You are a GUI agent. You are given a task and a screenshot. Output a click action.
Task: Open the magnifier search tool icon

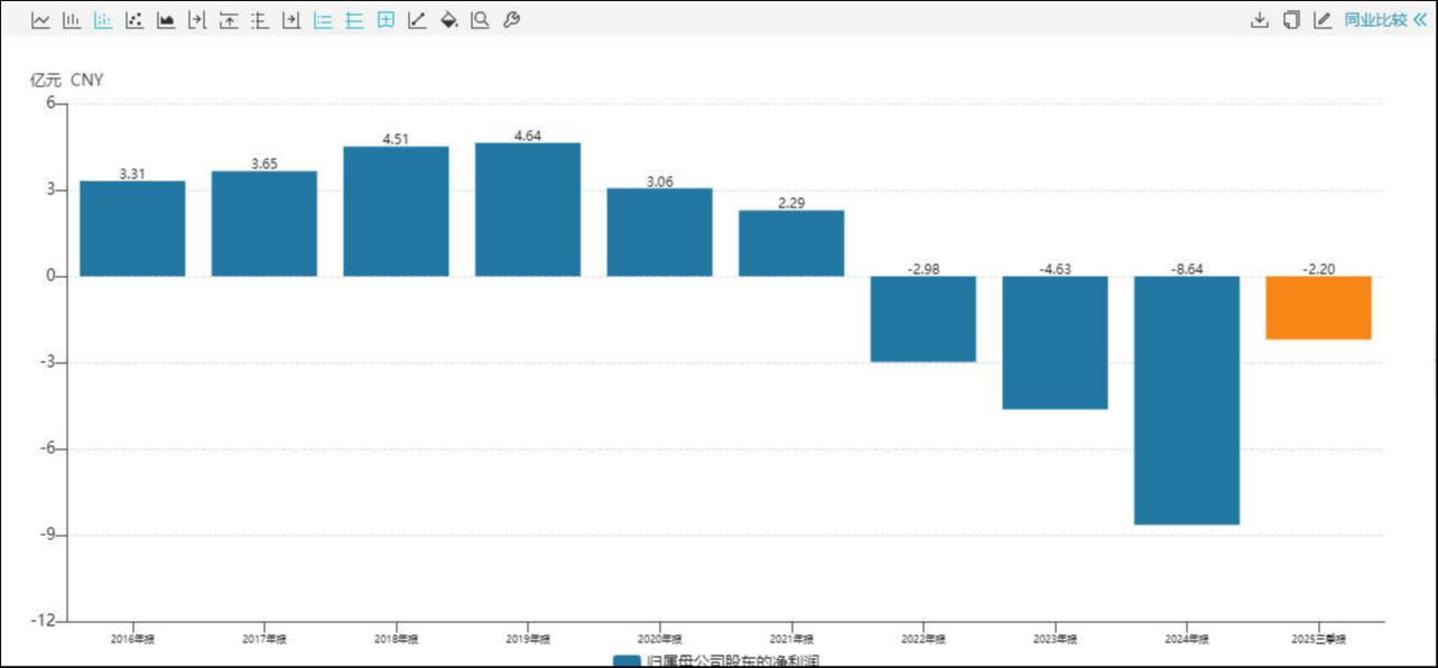tap(480, 20)
